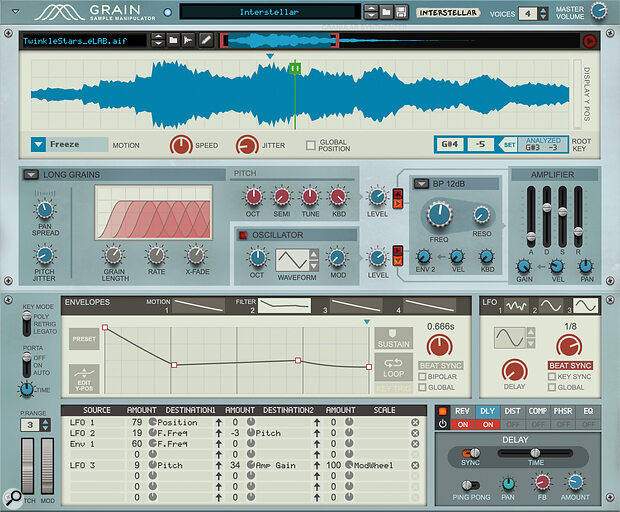Image resolution: width=620 pixels, height=512 pixels.
Task: Enable LFO KEY SYNC checkbox
Action: click(x=552, y=376)
